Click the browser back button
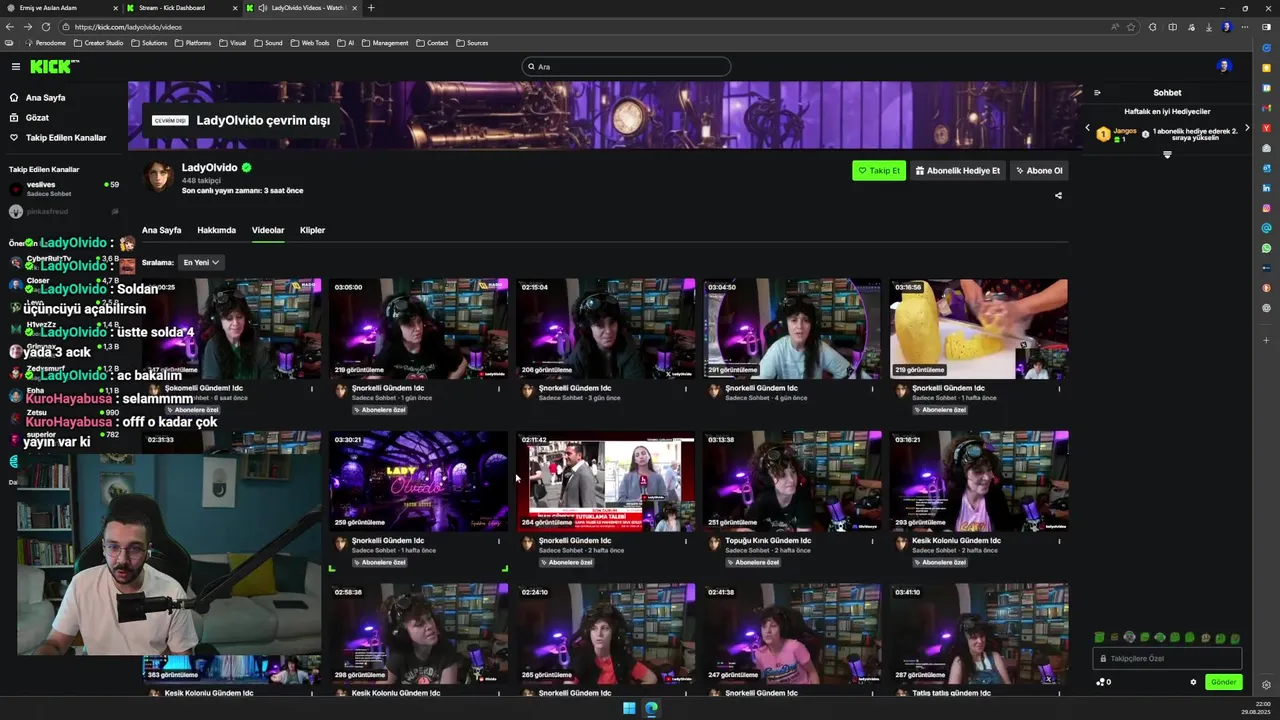 point(10,27)
